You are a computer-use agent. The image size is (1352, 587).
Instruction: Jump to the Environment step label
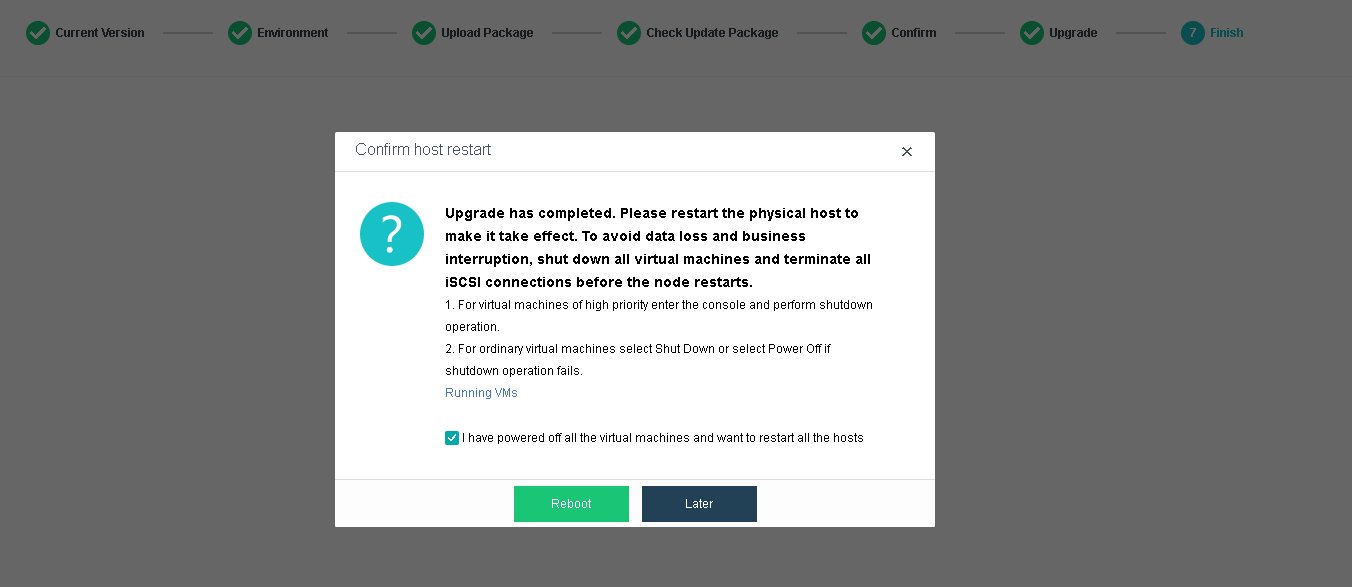[x=293, y=33]
